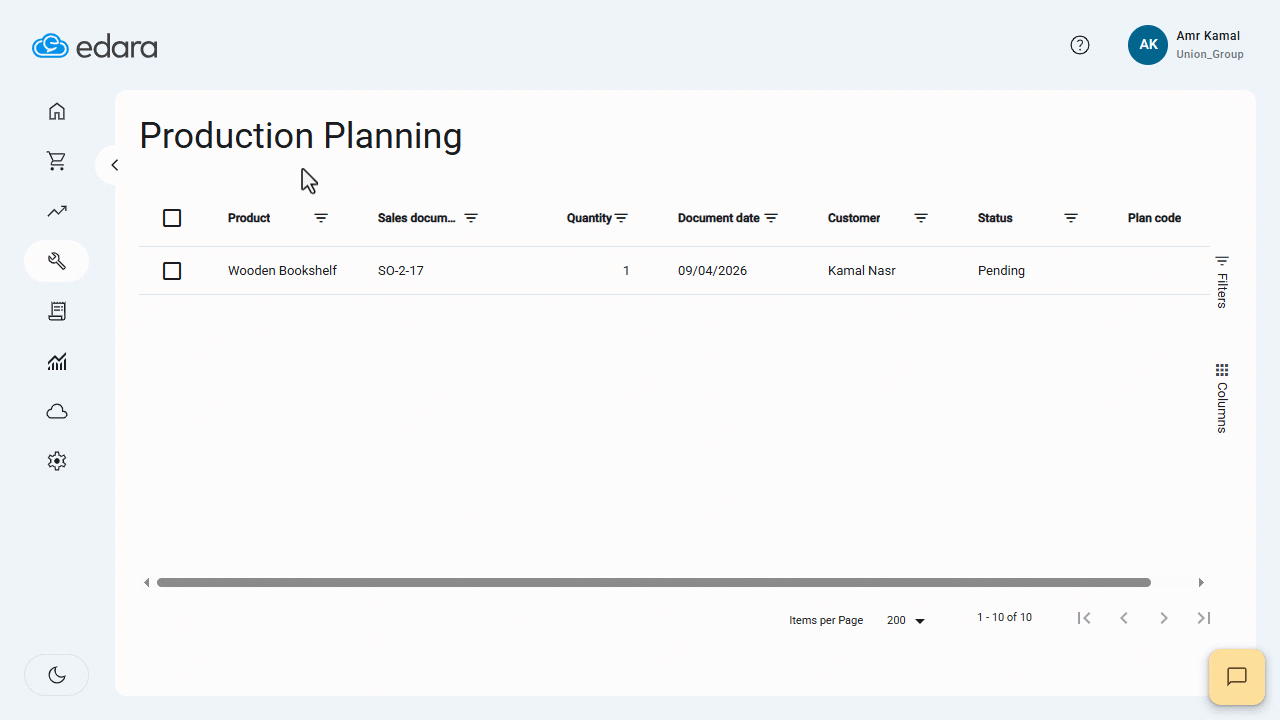Open the Customer column filter menu
This screenshot has height=720, width=1280.
tap(921, 218)
